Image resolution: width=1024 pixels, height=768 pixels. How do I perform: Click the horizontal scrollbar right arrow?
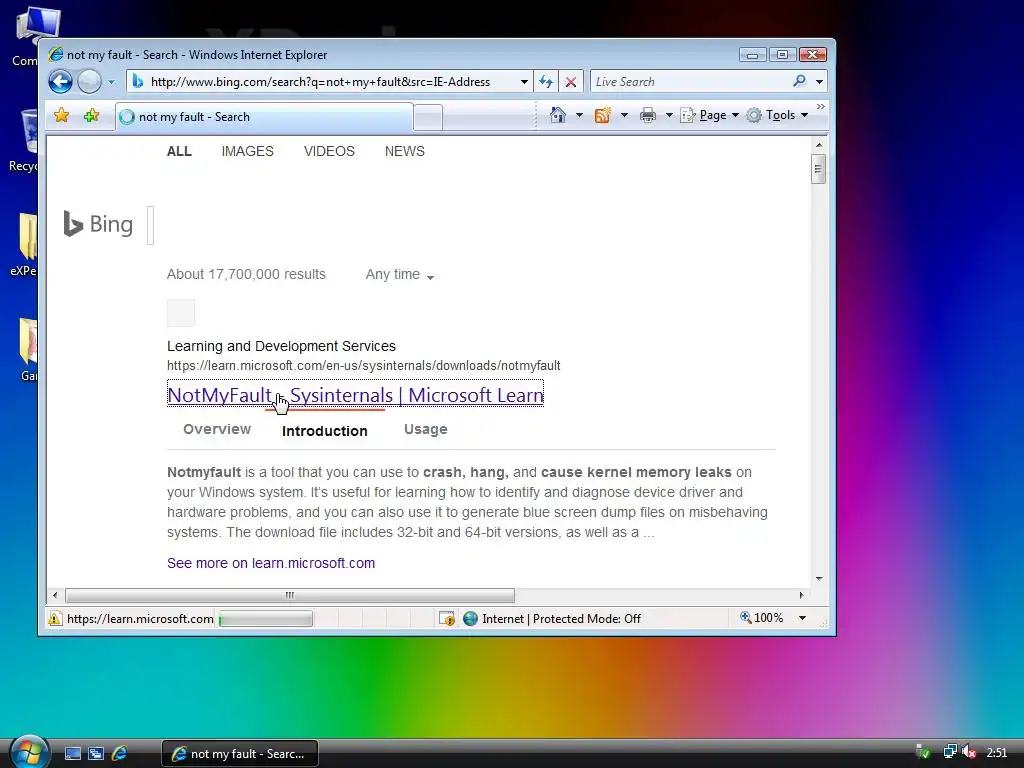point(801,595)
